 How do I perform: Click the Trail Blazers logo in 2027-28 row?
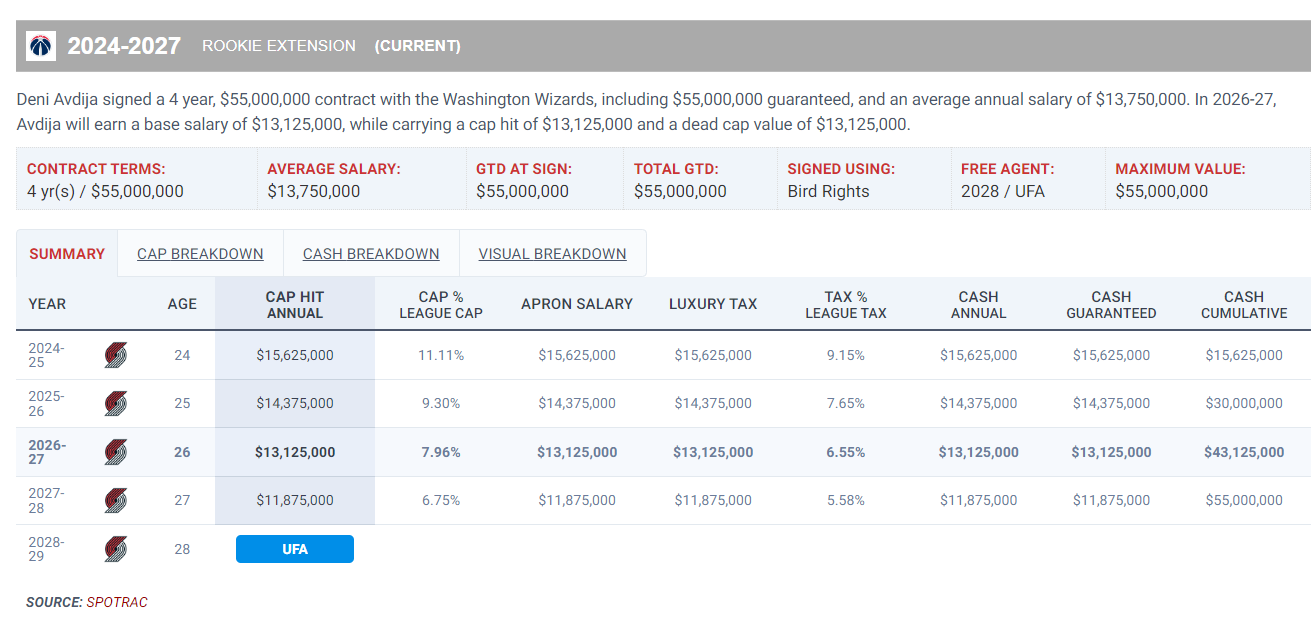[x=116, y=500]
